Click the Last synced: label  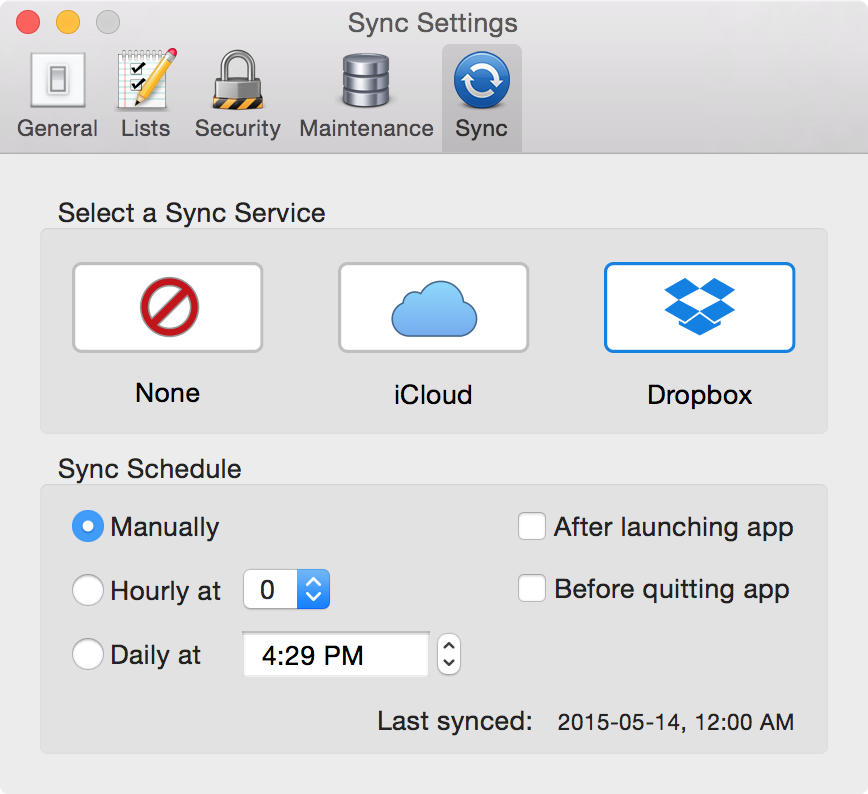455,721
